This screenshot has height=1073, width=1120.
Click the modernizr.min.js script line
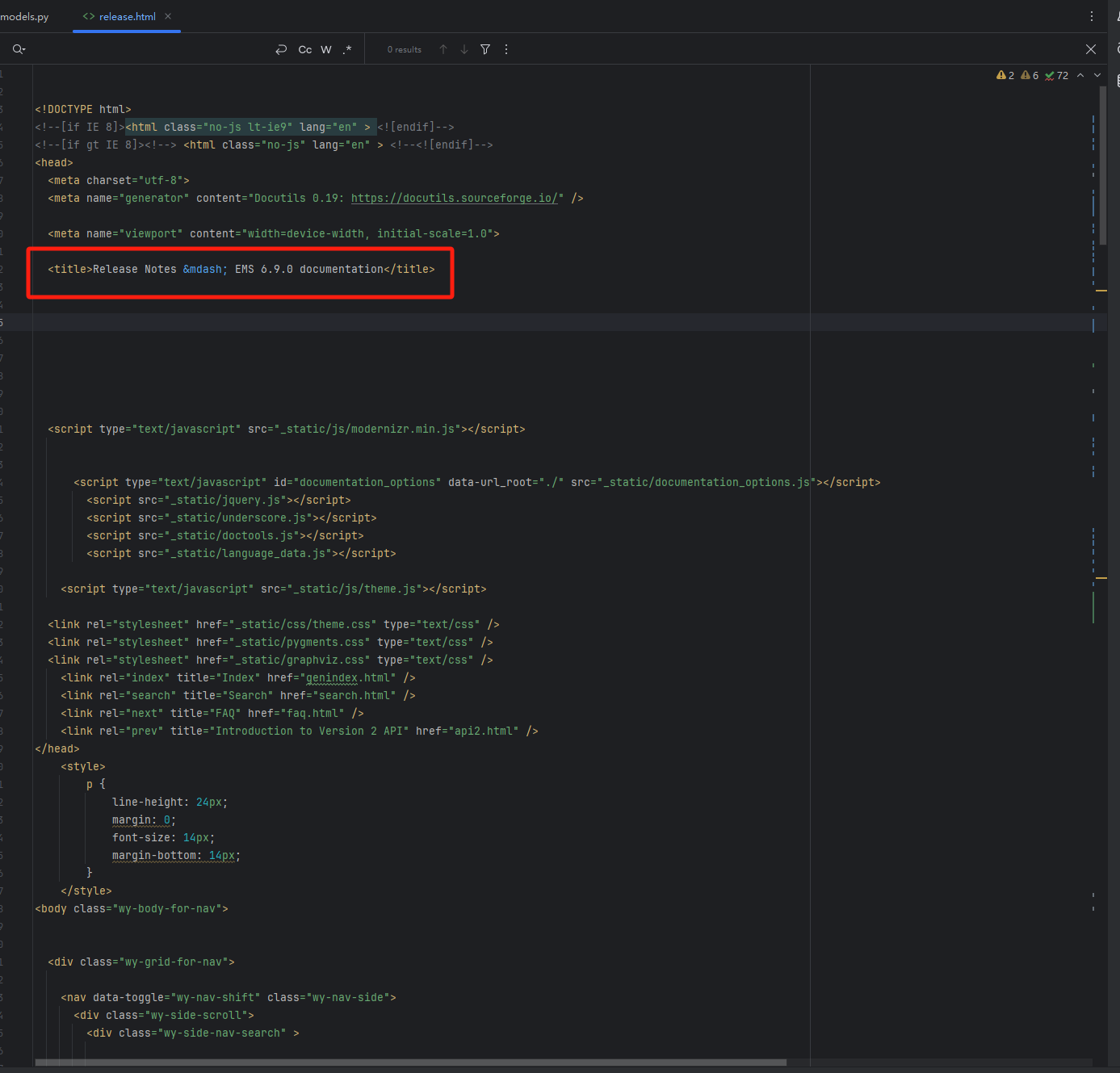[287, 429]
